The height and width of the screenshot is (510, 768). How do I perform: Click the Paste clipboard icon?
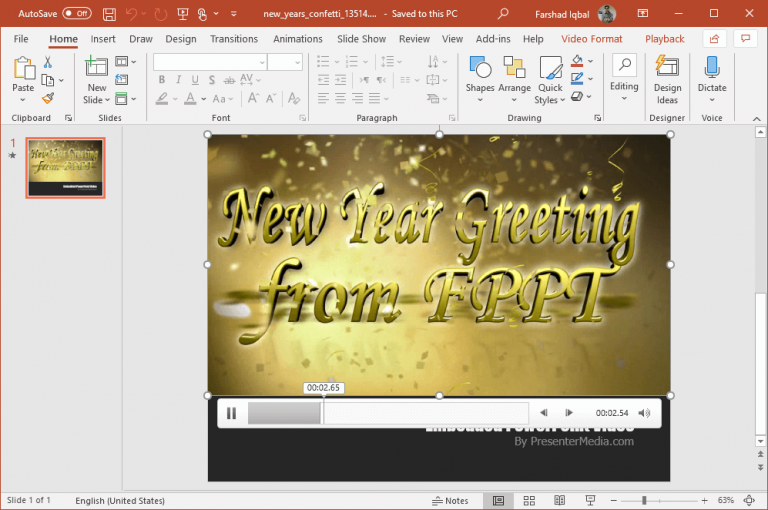(24, 68)
